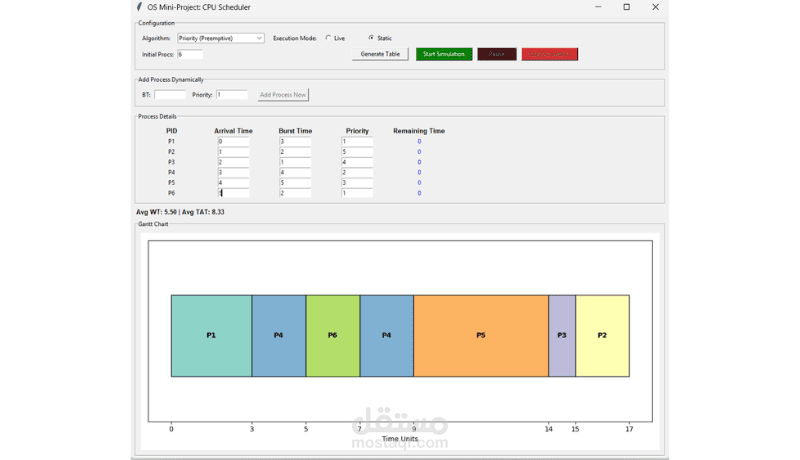The width and height of the screenshot is (800, 460).
Task: Click the green Start Simulation button
Action: 444,54
